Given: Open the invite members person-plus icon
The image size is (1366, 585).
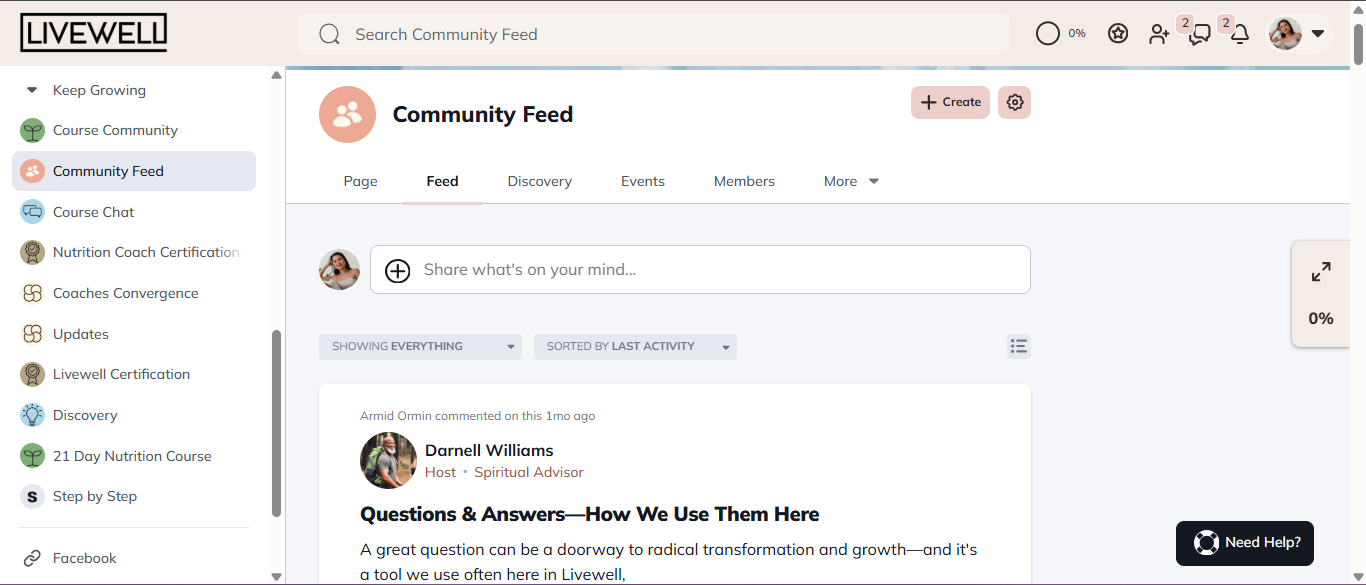Looking at the screenshot, I should tap(1159, 33).
